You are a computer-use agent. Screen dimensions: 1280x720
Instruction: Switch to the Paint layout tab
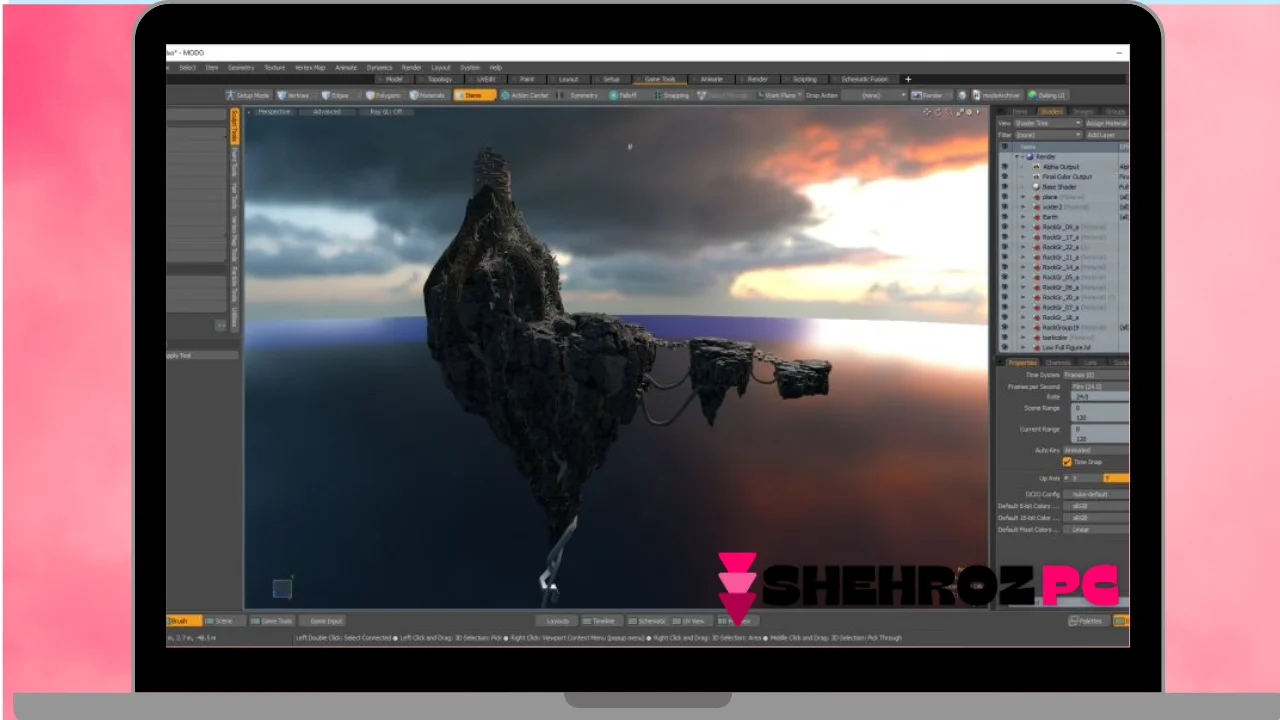tap(527, 79)
